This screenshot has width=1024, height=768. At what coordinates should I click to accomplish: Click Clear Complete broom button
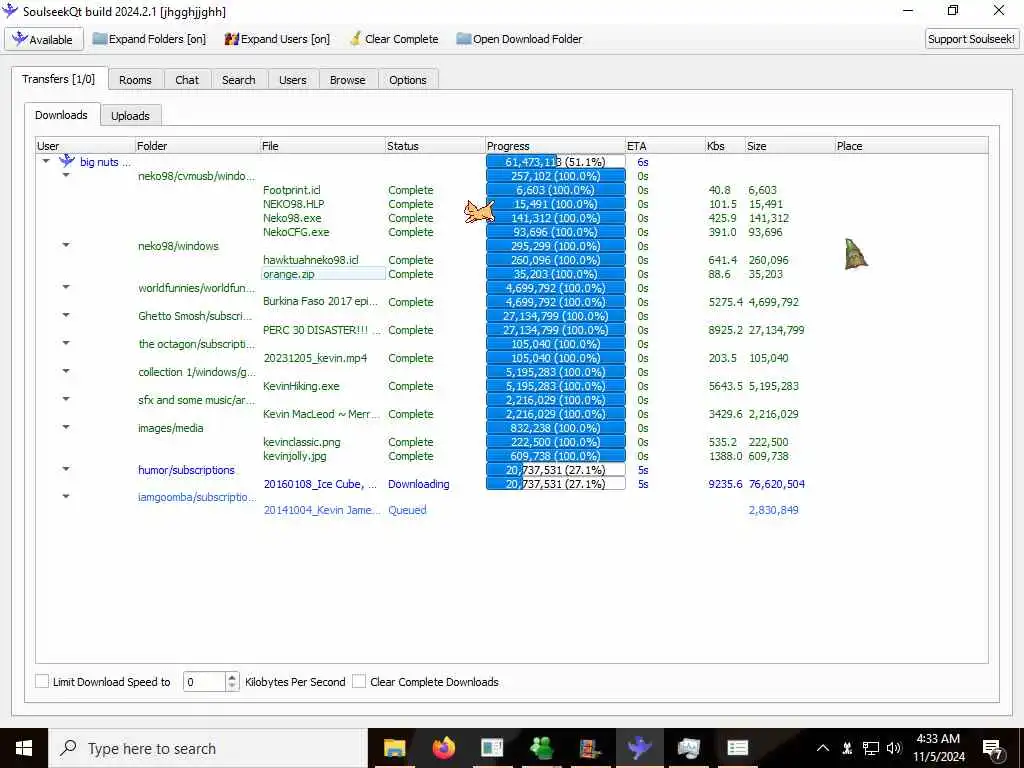tap(394, 39)
